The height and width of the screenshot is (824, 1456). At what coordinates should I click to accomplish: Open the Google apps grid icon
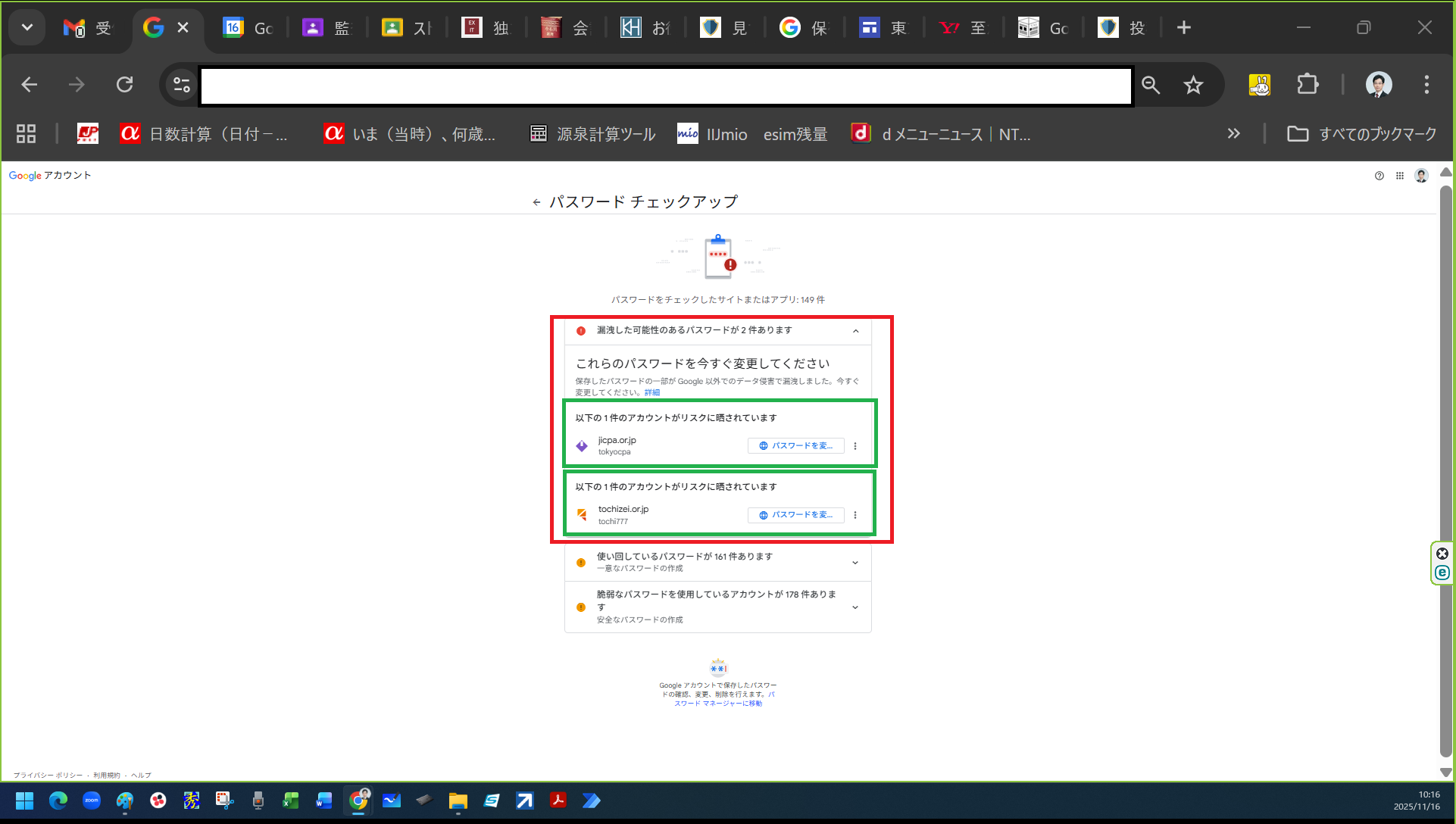click(1400, 176)
